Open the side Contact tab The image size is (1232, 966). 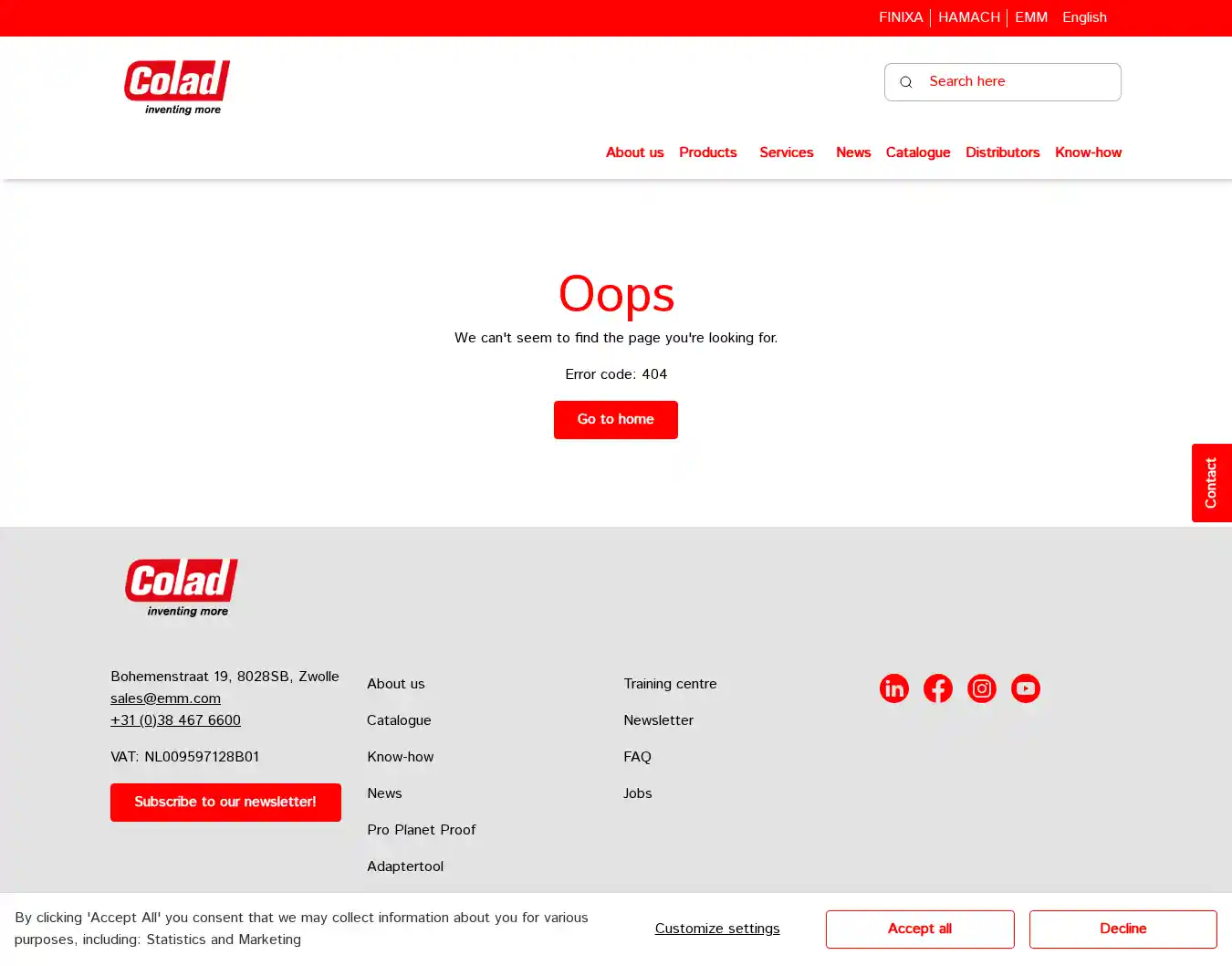coord(1211,483)
